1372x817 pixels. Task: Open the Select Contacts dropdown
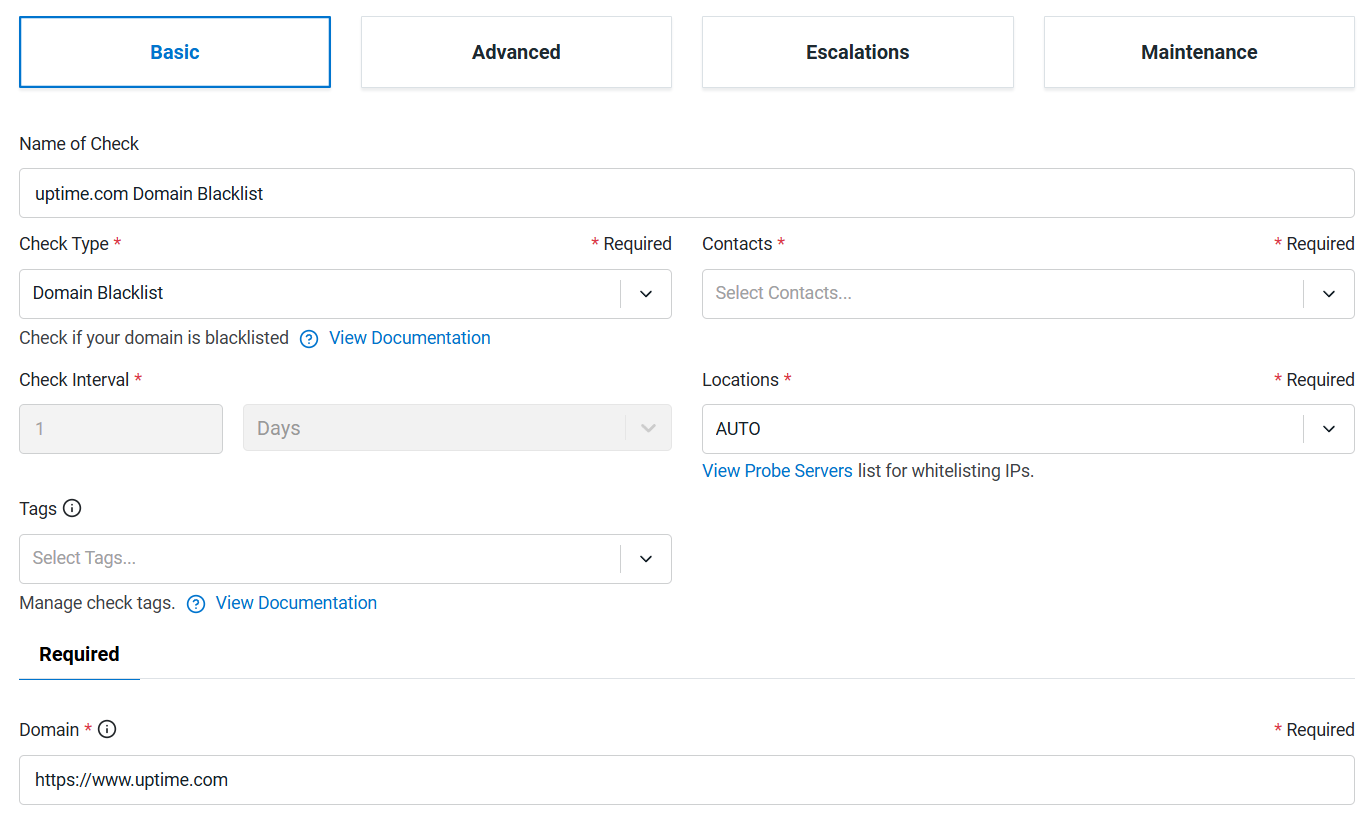(1028, 294)
